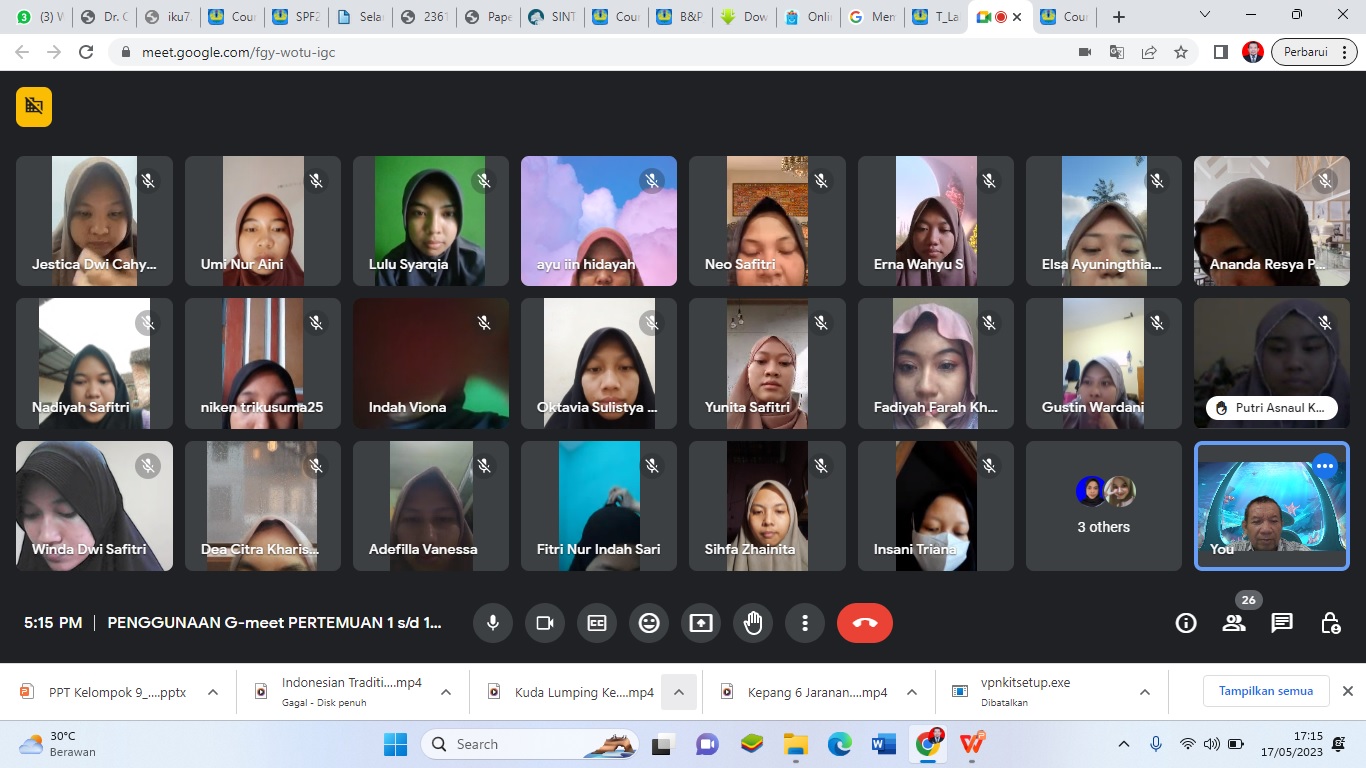Open the emoji reactions button

[x=649, y=623]
